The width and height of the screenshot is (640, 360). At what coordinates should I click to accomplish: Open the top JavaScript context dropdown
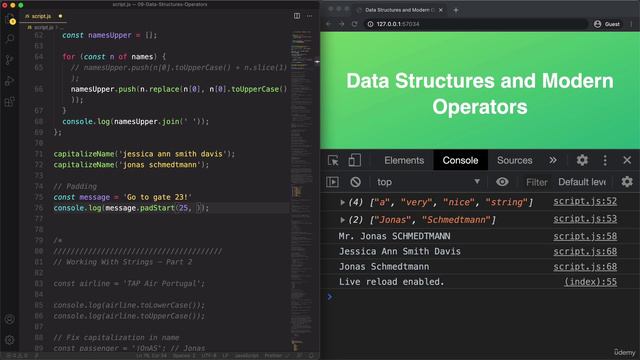point(428,182)
